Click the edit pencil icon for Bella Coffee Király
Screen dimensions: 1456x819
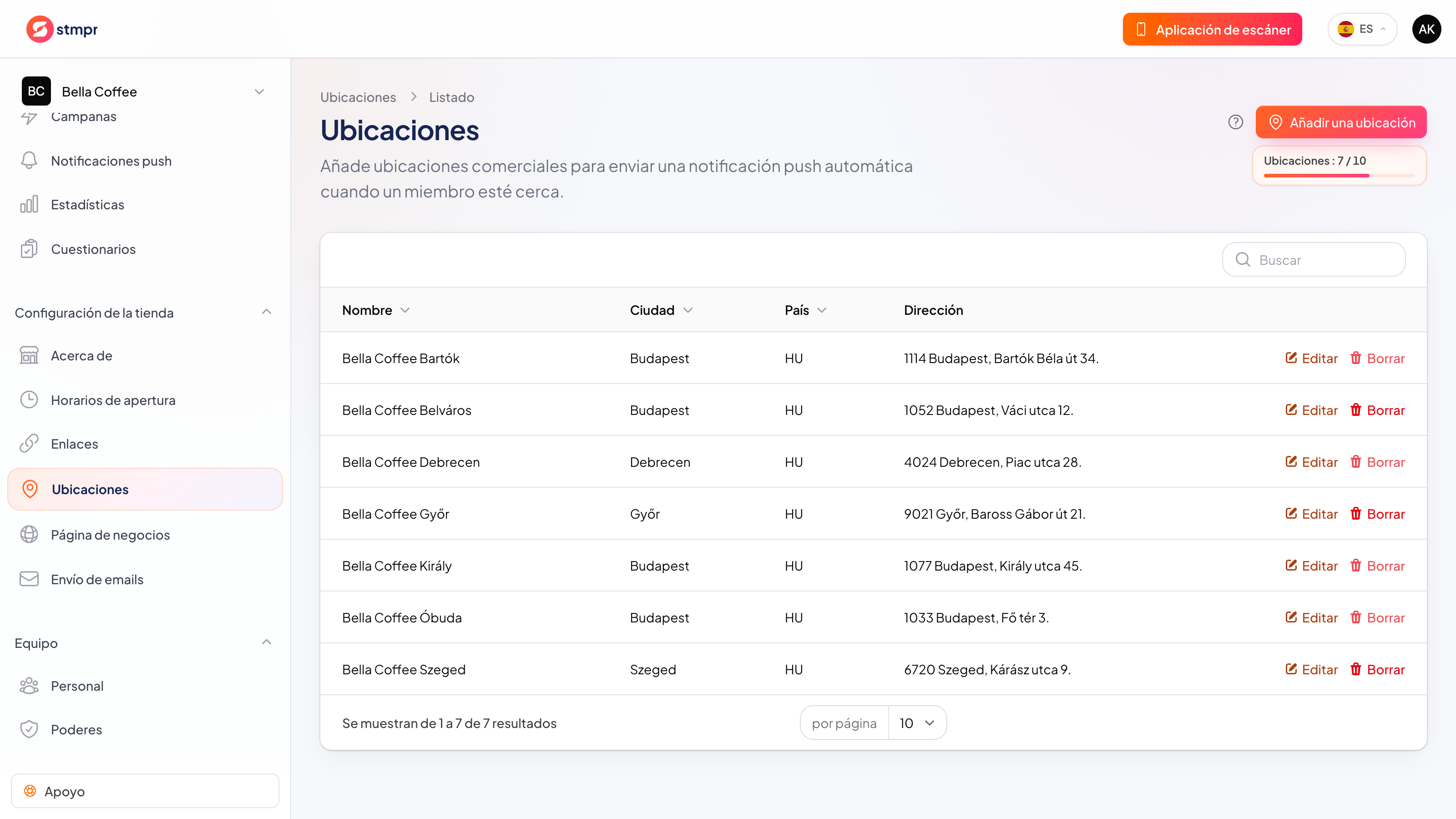point(1291,565)
